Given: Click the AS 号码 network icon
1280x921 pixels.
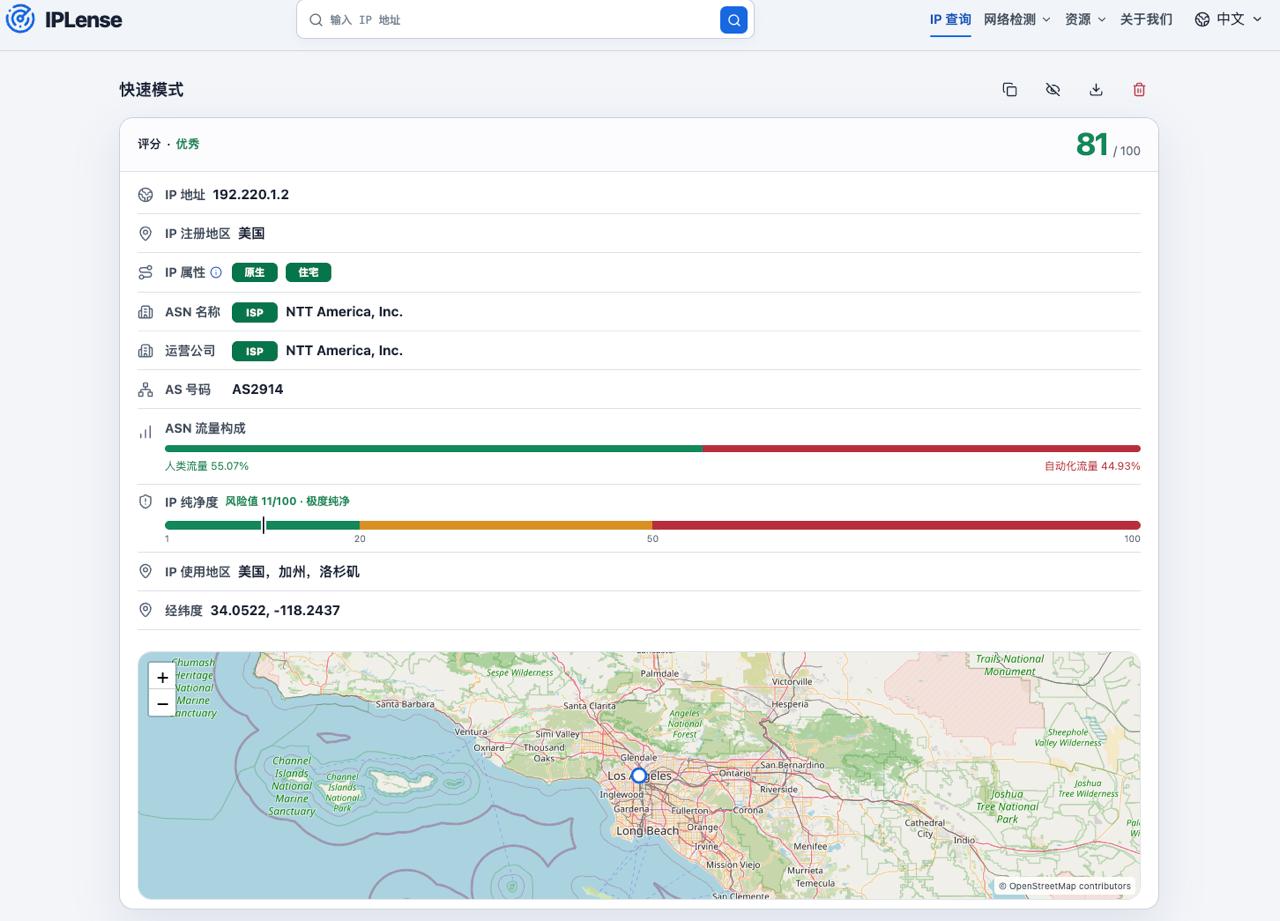Looking at the screenshot, I should click(146, 389).
